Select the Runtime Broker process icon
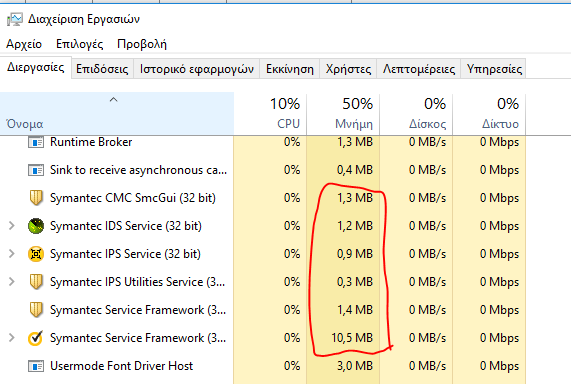 point(36,142)
